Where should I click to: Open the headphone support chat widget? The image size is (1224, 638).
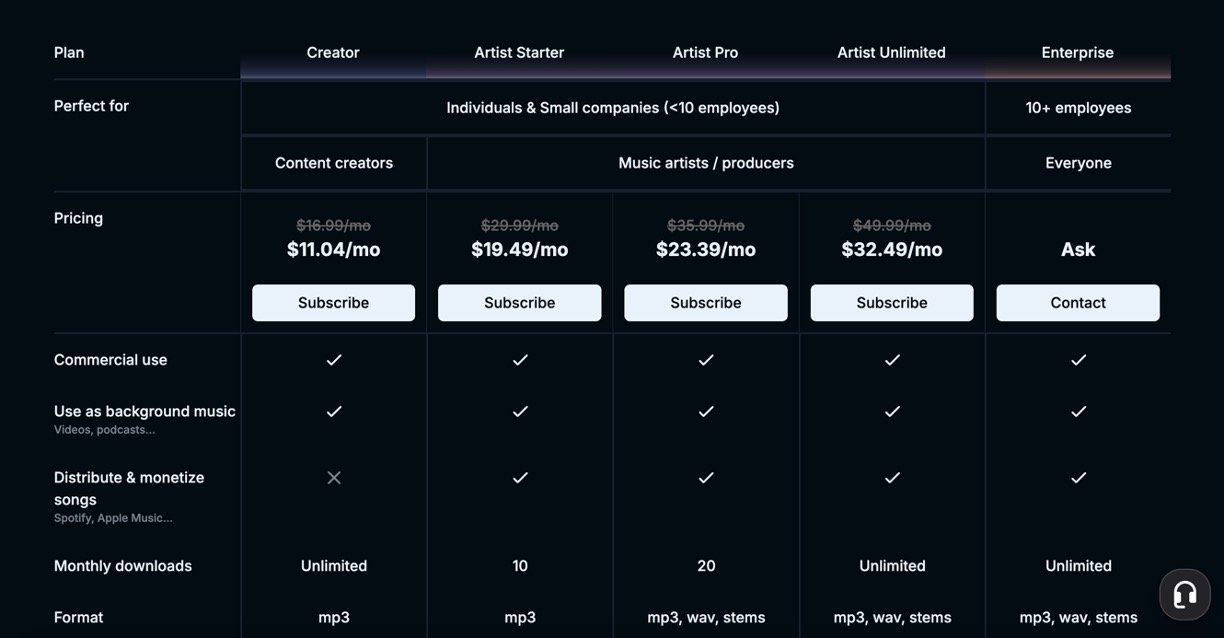coord(1185,595)
